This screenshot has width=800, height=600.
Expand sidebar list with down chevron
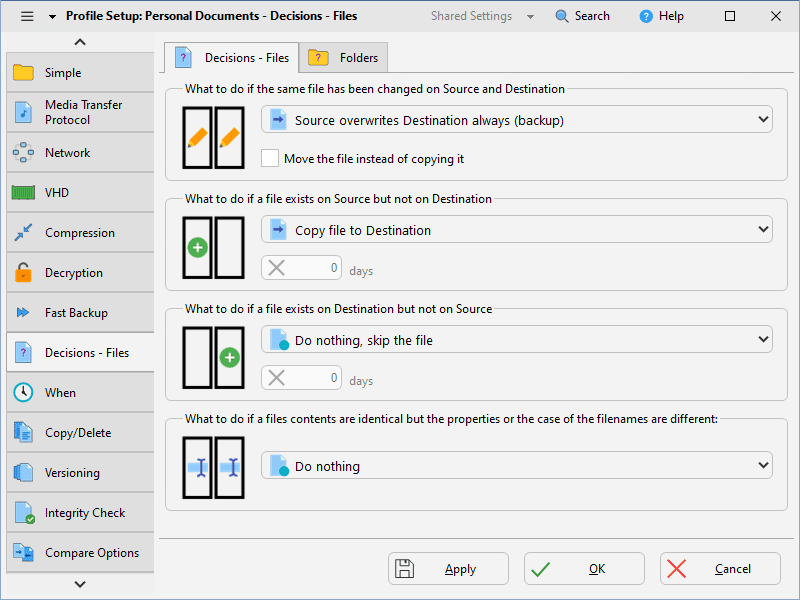pyautogui.click(x=80, y=584)
